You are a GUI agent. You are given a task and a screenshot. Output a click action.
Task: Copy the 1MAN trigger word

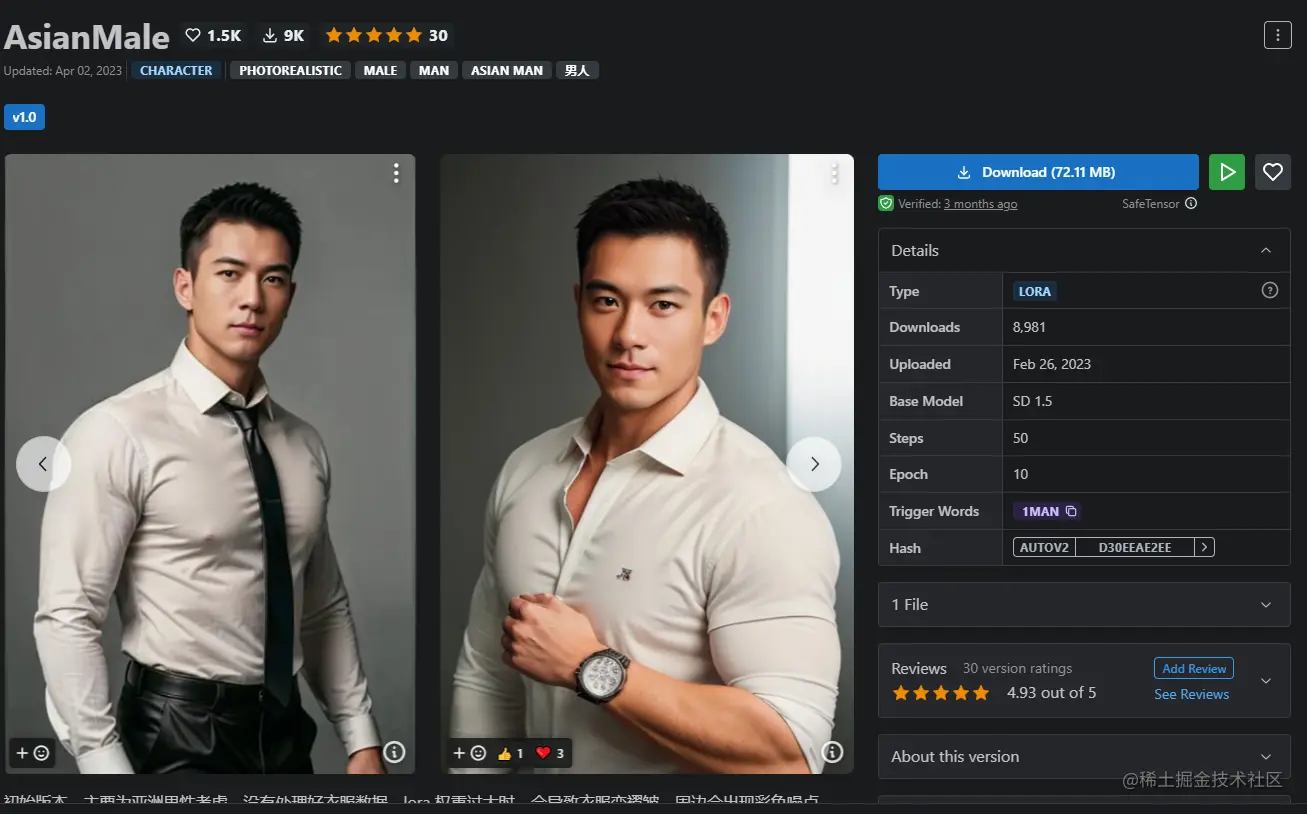point(1071,511)
